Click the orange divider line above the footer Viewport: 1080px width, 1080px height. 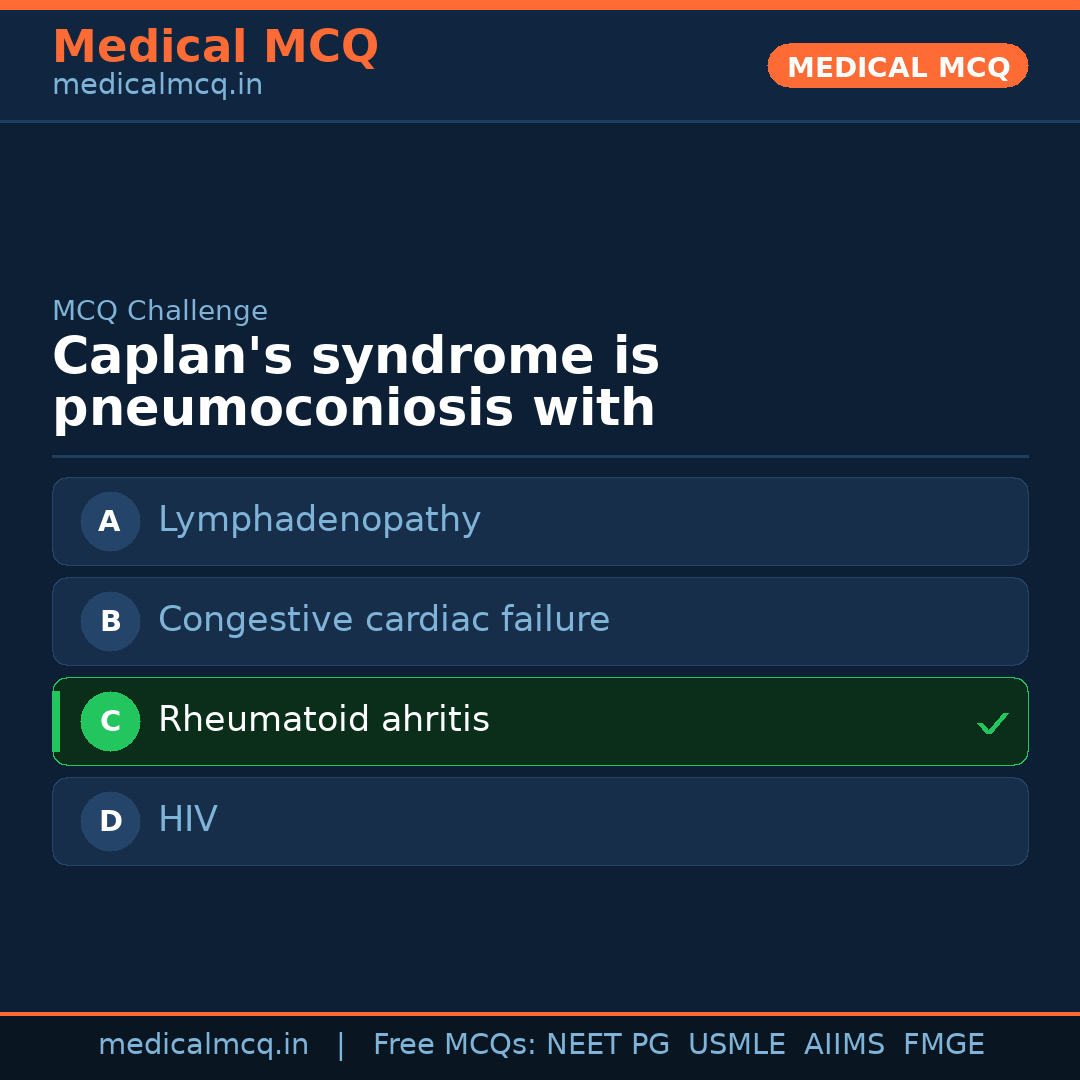click(540, 1012)
